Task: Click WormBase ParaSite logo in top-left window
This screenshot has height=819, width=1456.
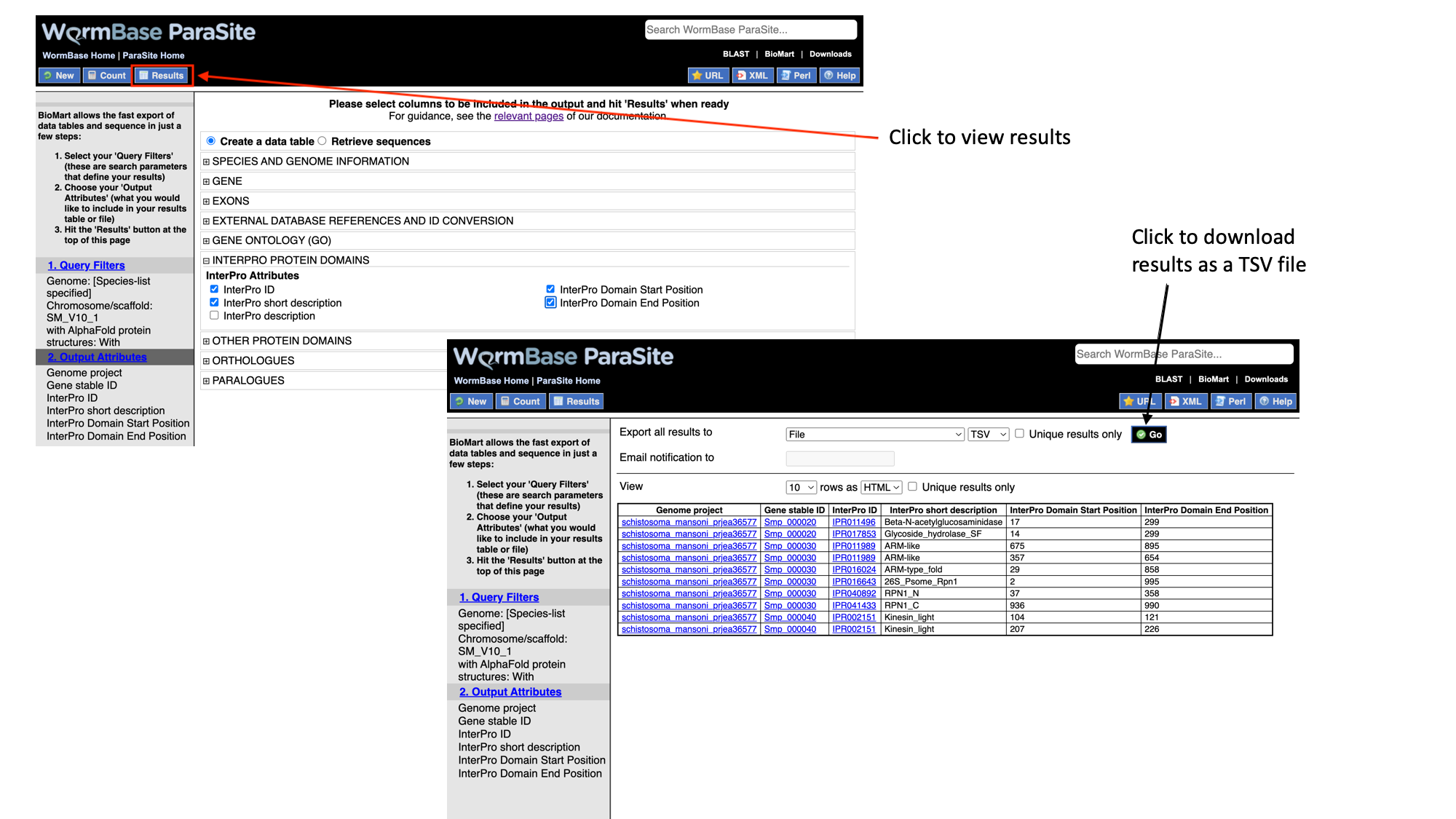Action: point(149,32)
